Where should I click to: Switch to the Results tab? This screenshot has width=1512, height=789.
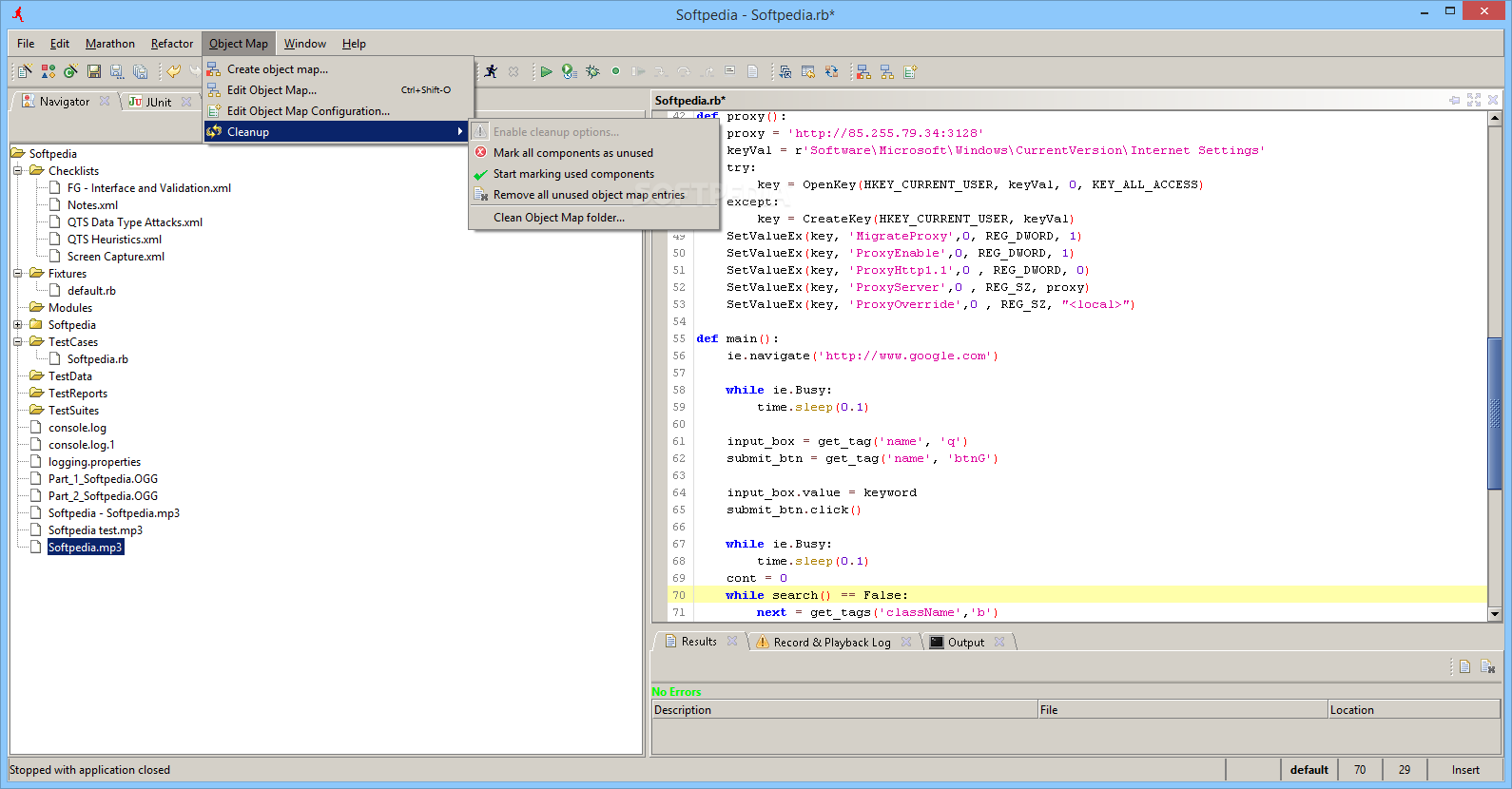point(699,642)
